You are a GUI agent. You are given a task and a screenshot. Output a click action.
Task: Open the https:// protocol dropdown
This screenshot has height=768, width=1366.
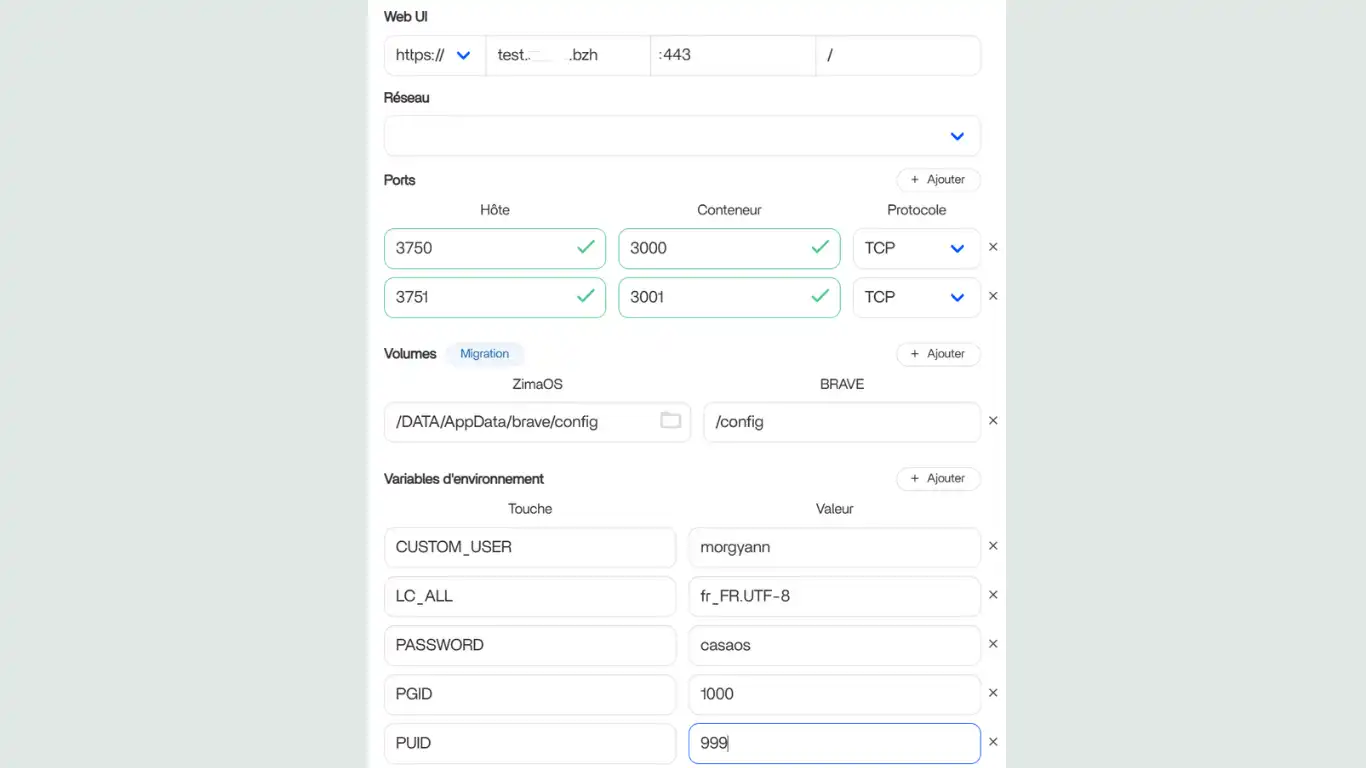point(434,56)
